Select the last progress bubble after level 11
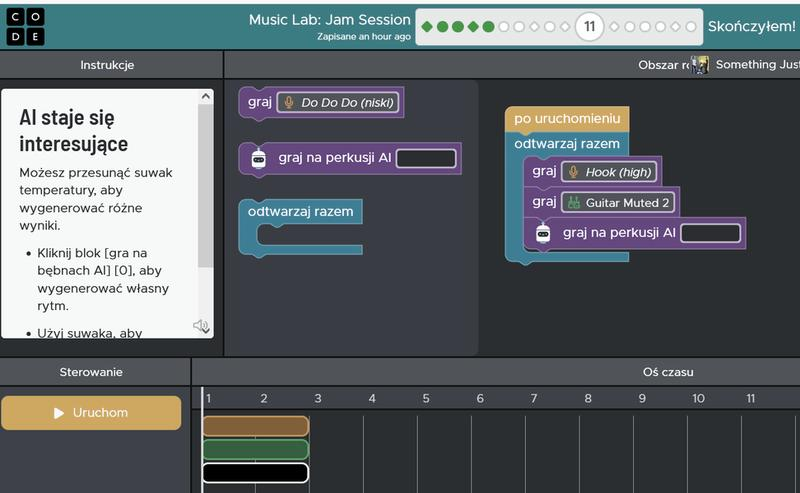Screen dimensions: 800x493 pyautogui.click(x=690, y=27)
